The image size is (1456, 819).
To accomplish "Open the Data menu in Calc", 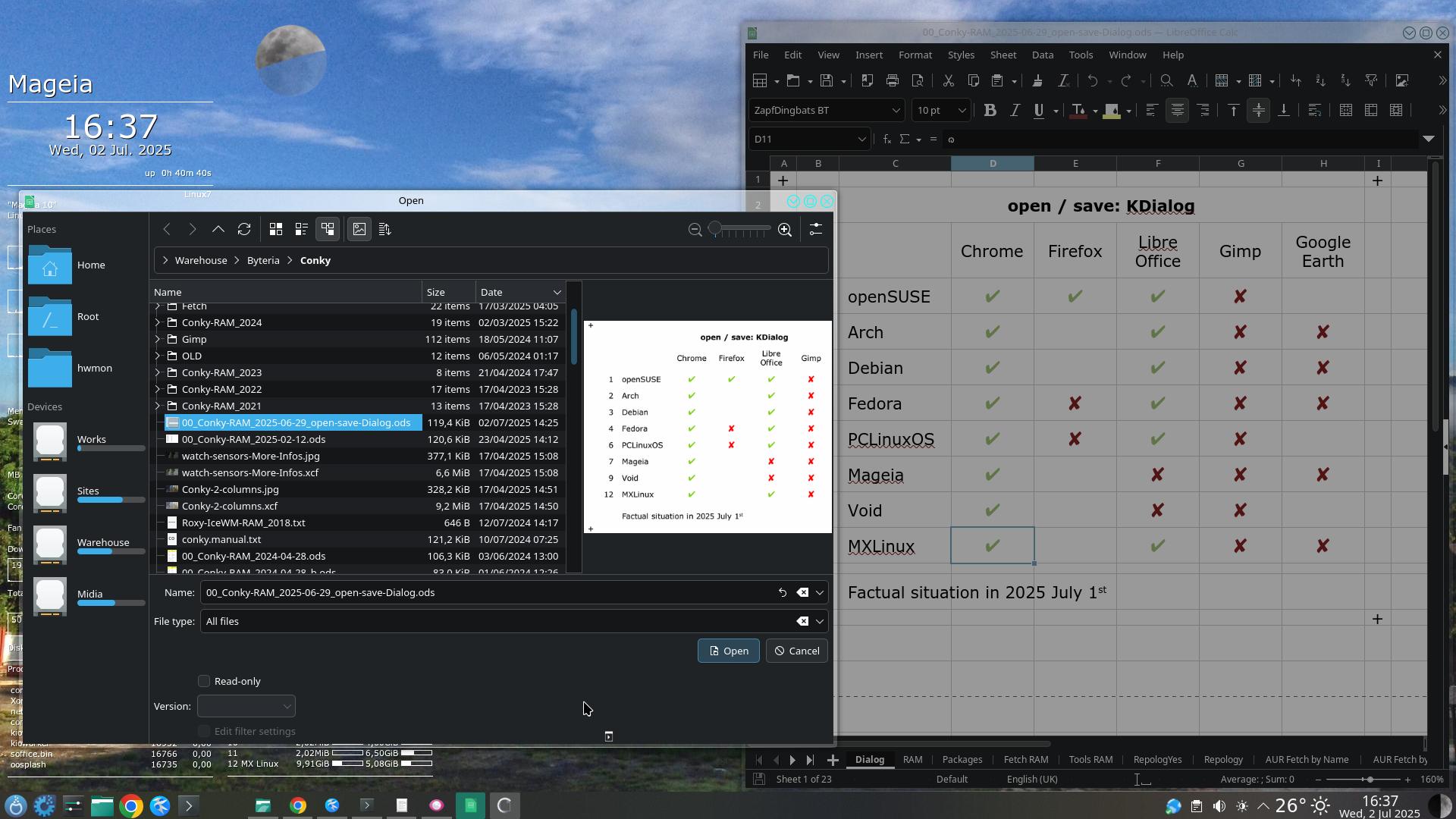I will click(1042, 55).
